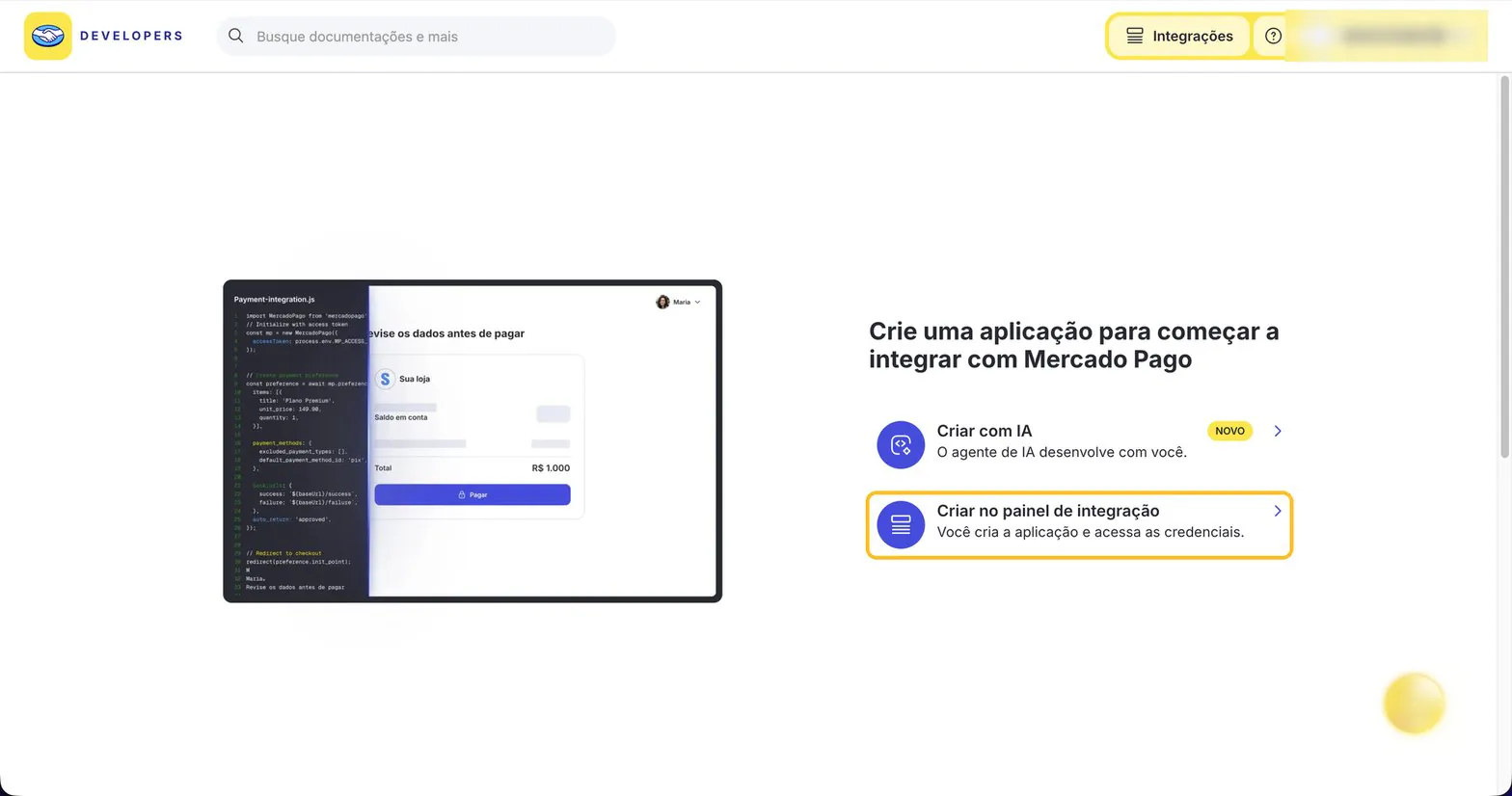Image resolution: width=1512 pixels, height=796 pixels.
Task: Click the Criar com IA agent icon
Action: click(x=901, y=444)
